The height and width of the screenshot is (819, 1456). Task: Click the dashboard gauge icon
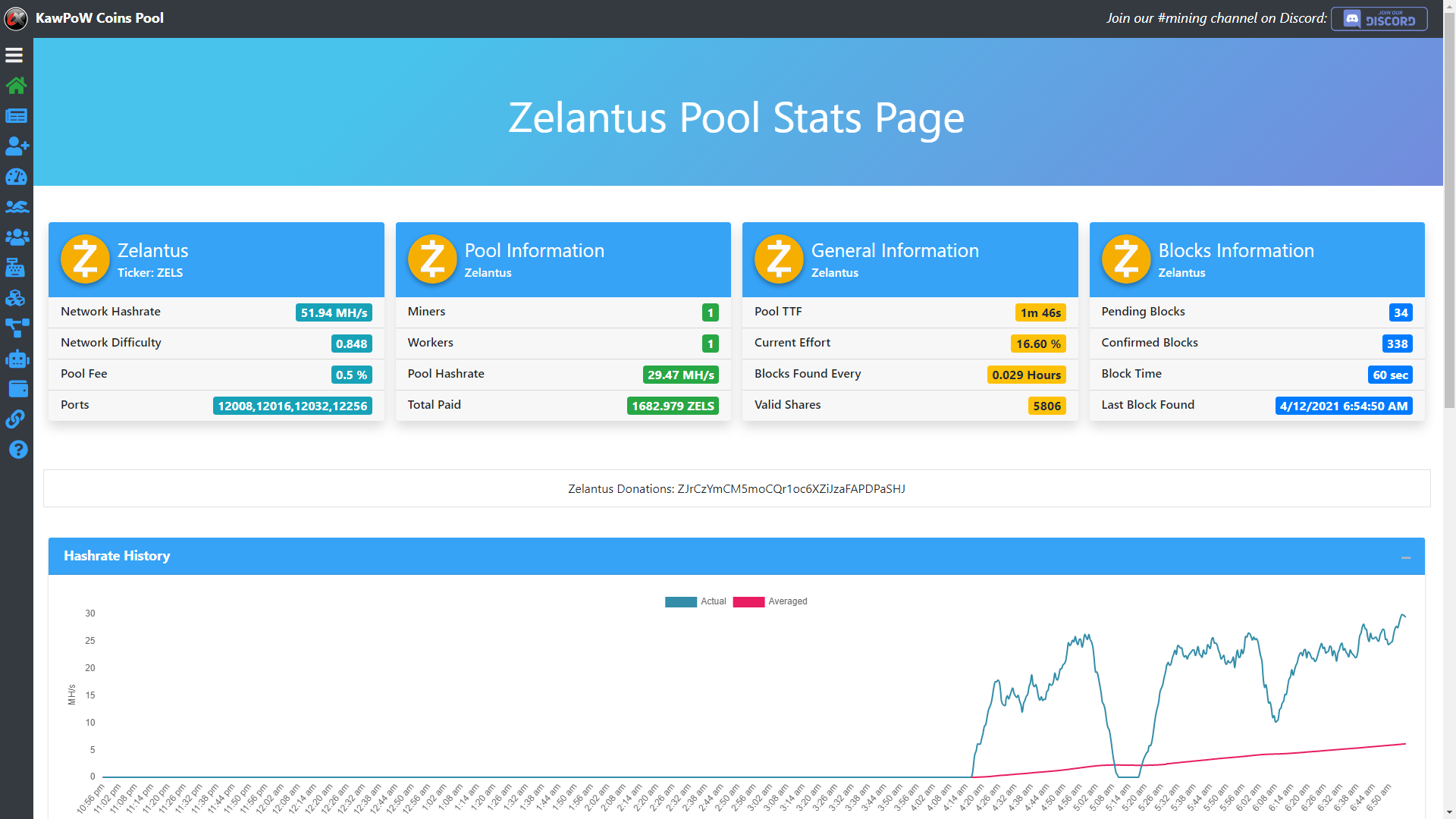tap(16, 177)
